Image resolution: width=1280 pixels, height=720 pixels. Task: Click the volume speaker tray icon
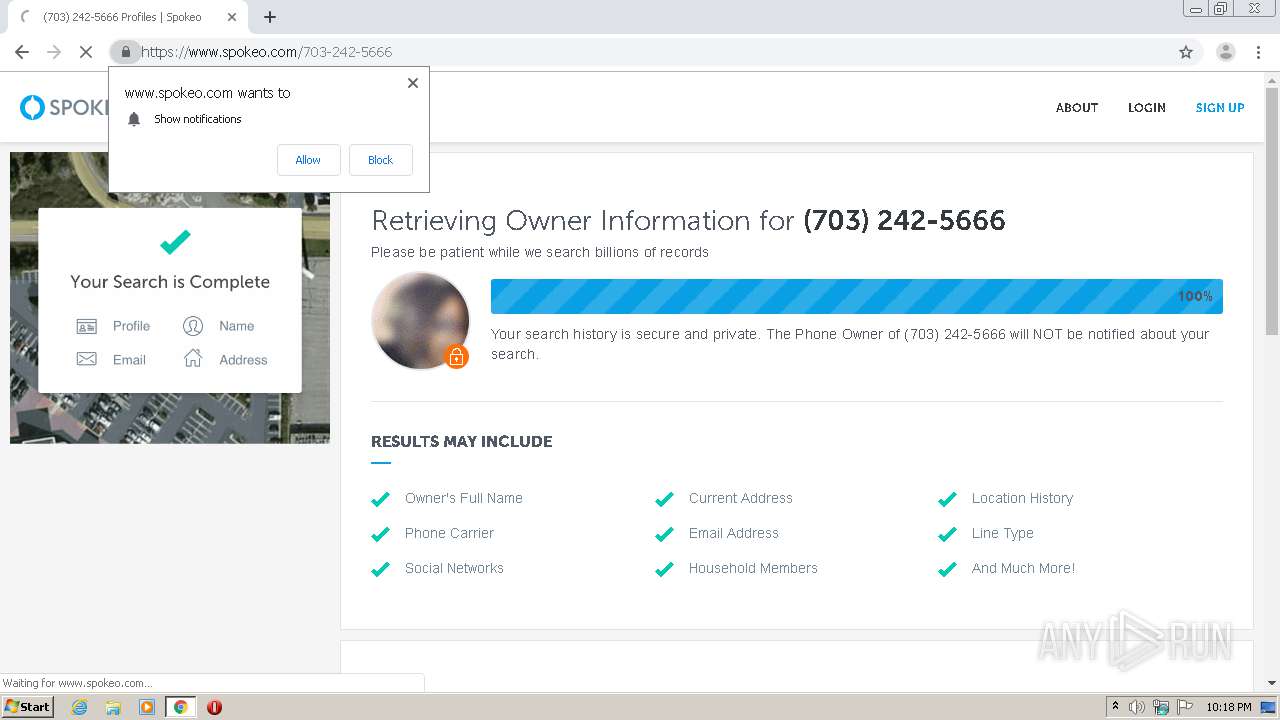[x=1137, y=707]
